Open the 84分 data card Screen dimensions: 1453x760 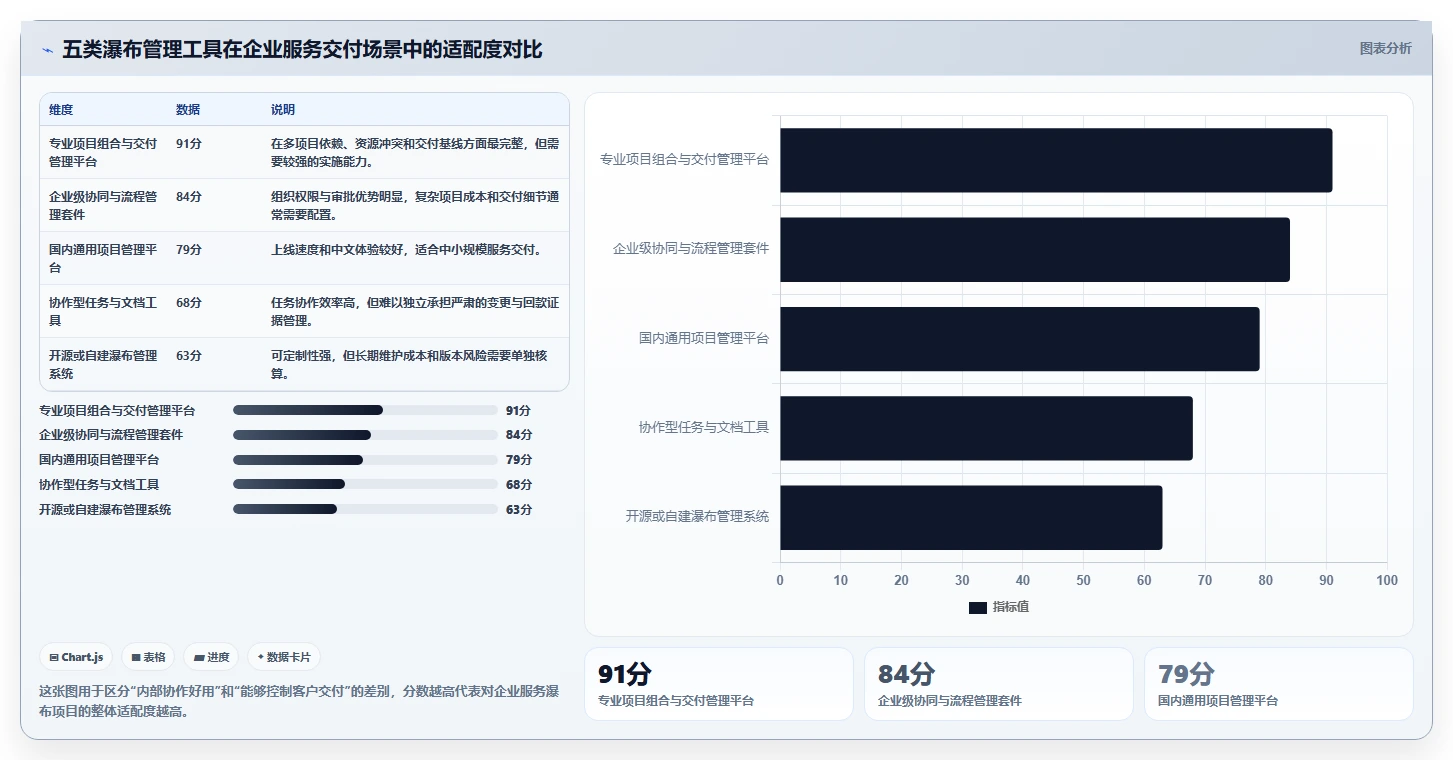pyautogui.click(x=999, y=684)
